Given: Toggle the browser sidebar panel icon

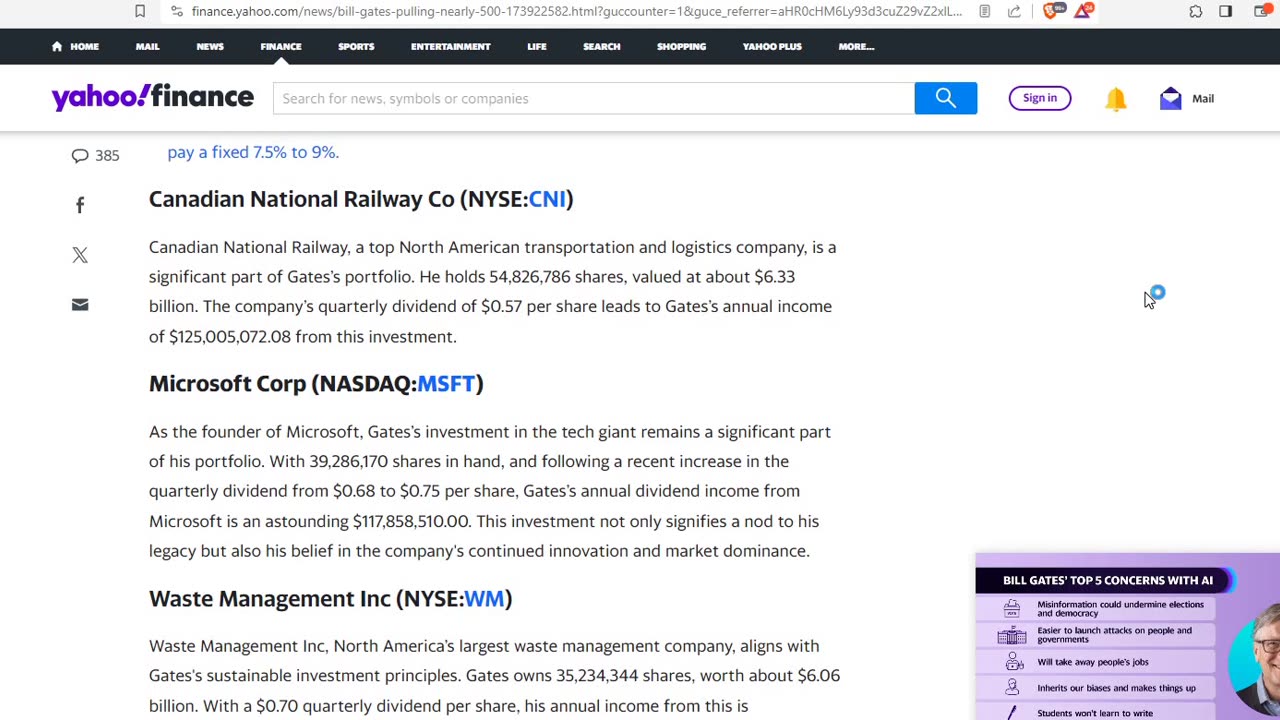Looking at the screenshot, I should coord(1226,11).
